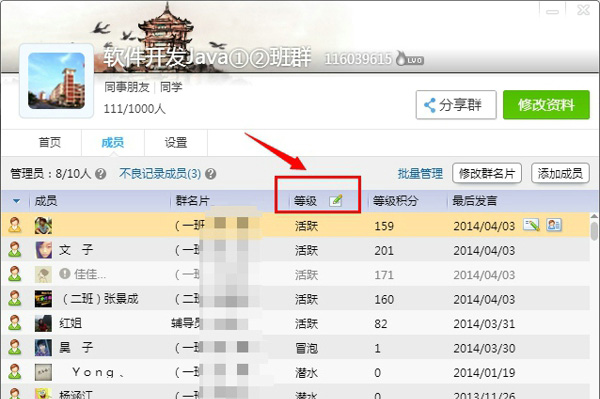Click the avatar of member 昊子
The height and width of the screenshot is (399, 600).
click(43, 348)
